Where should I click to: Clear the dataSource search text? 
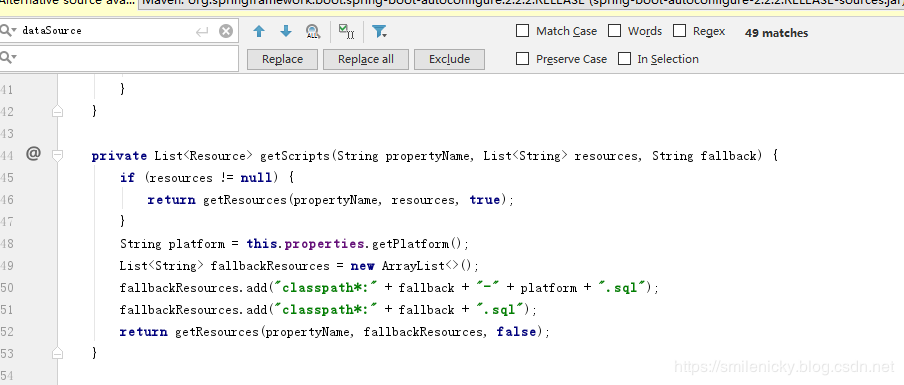click(226, 31)
